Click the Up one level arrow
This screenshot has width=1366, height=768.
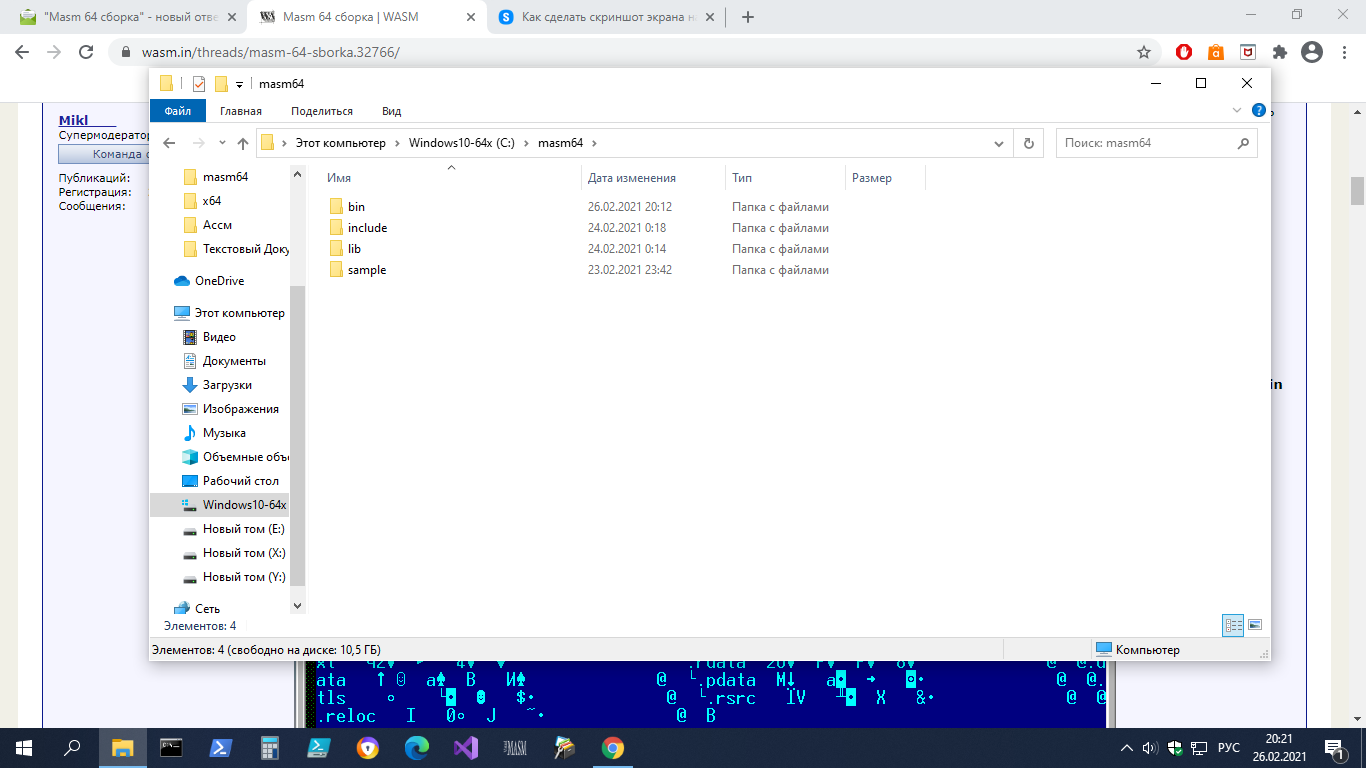(242, 143)
